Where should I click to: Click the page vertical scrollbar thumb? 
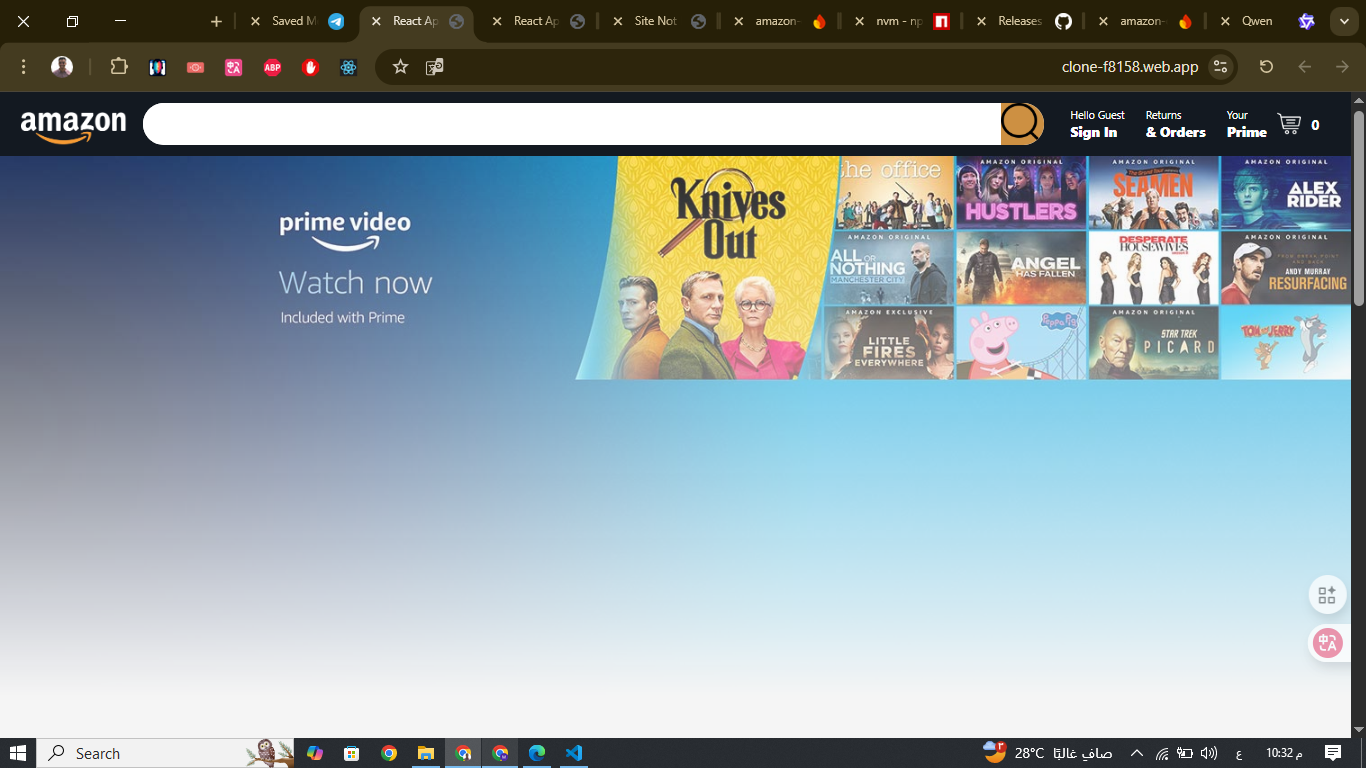(x=1359, y=210)
